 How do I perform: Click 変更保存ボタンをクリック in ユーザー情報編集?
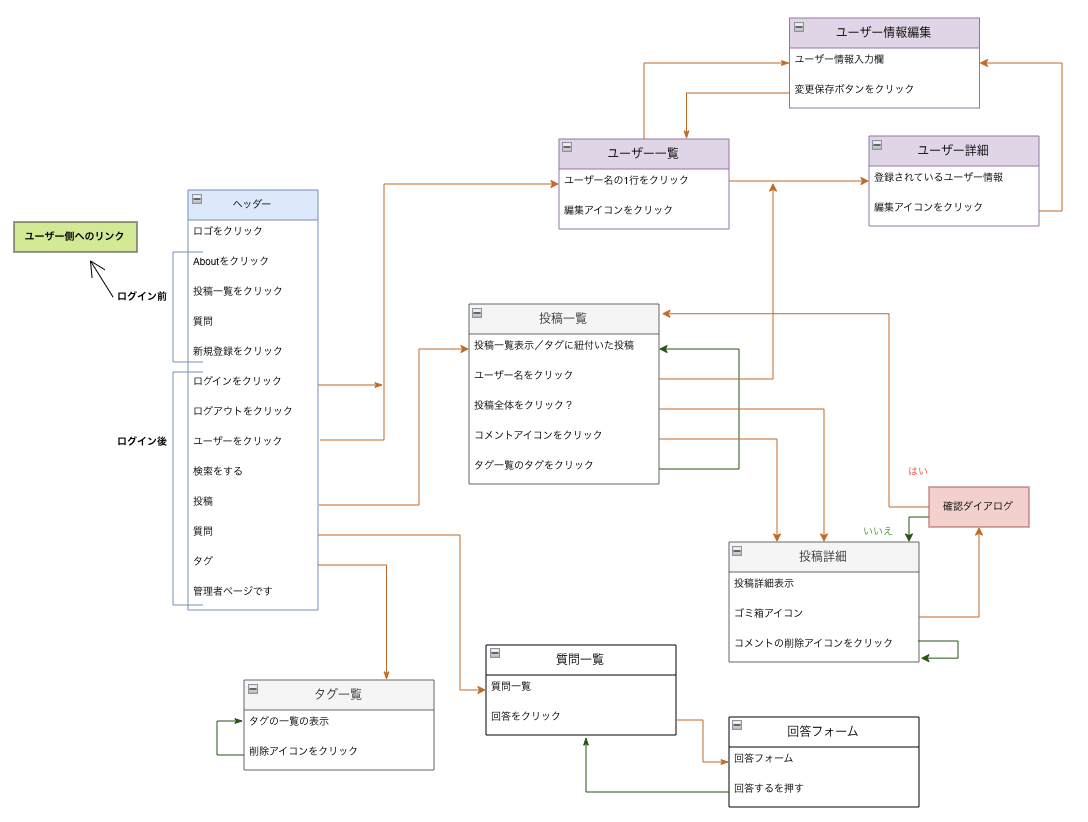(x=851, y=88)
